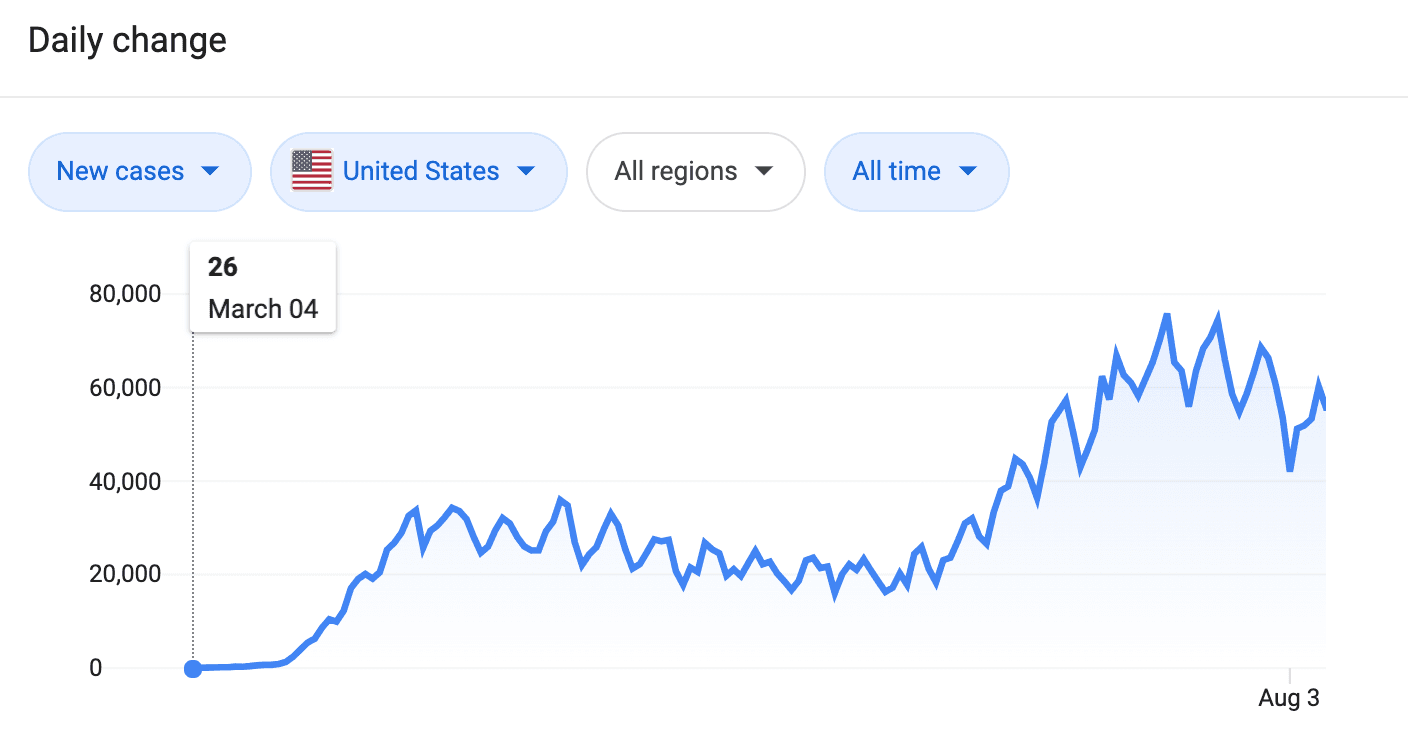The width and height of the screenshot is (1408, 742).
Task: Click the Daily change heading
Action: 128,41
